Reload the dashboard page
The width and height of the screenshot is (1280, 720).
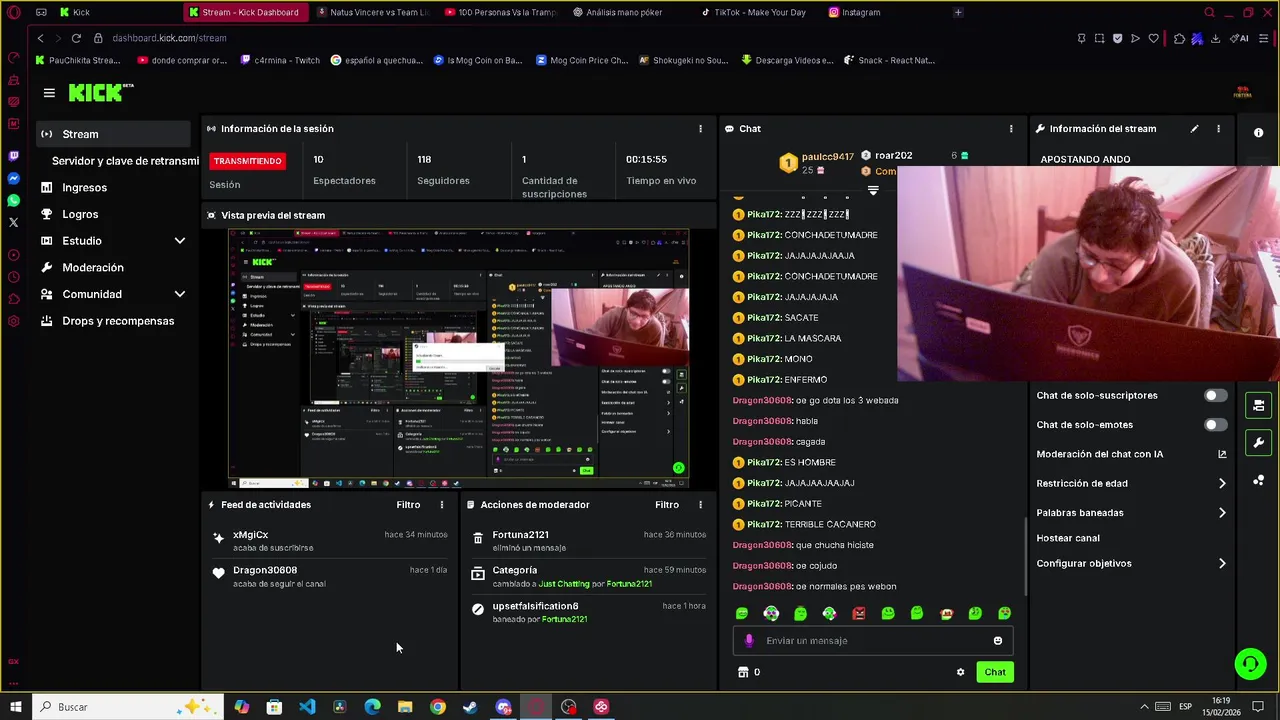pyautogui.click(x=76, y=38)
